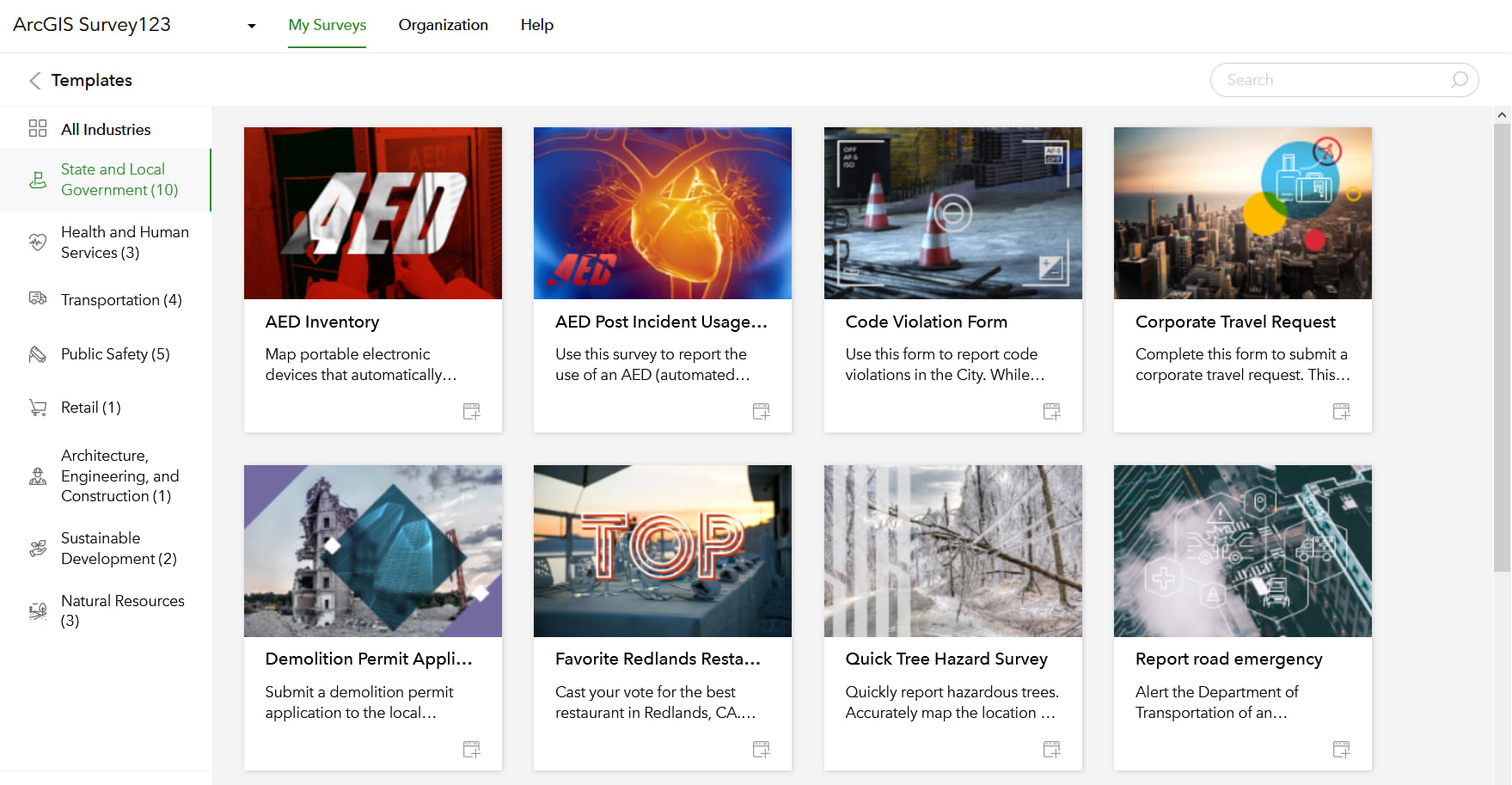The image size is (1512, 785).
Task: Click the search magnifier icon
Action: coord(1459,79)
